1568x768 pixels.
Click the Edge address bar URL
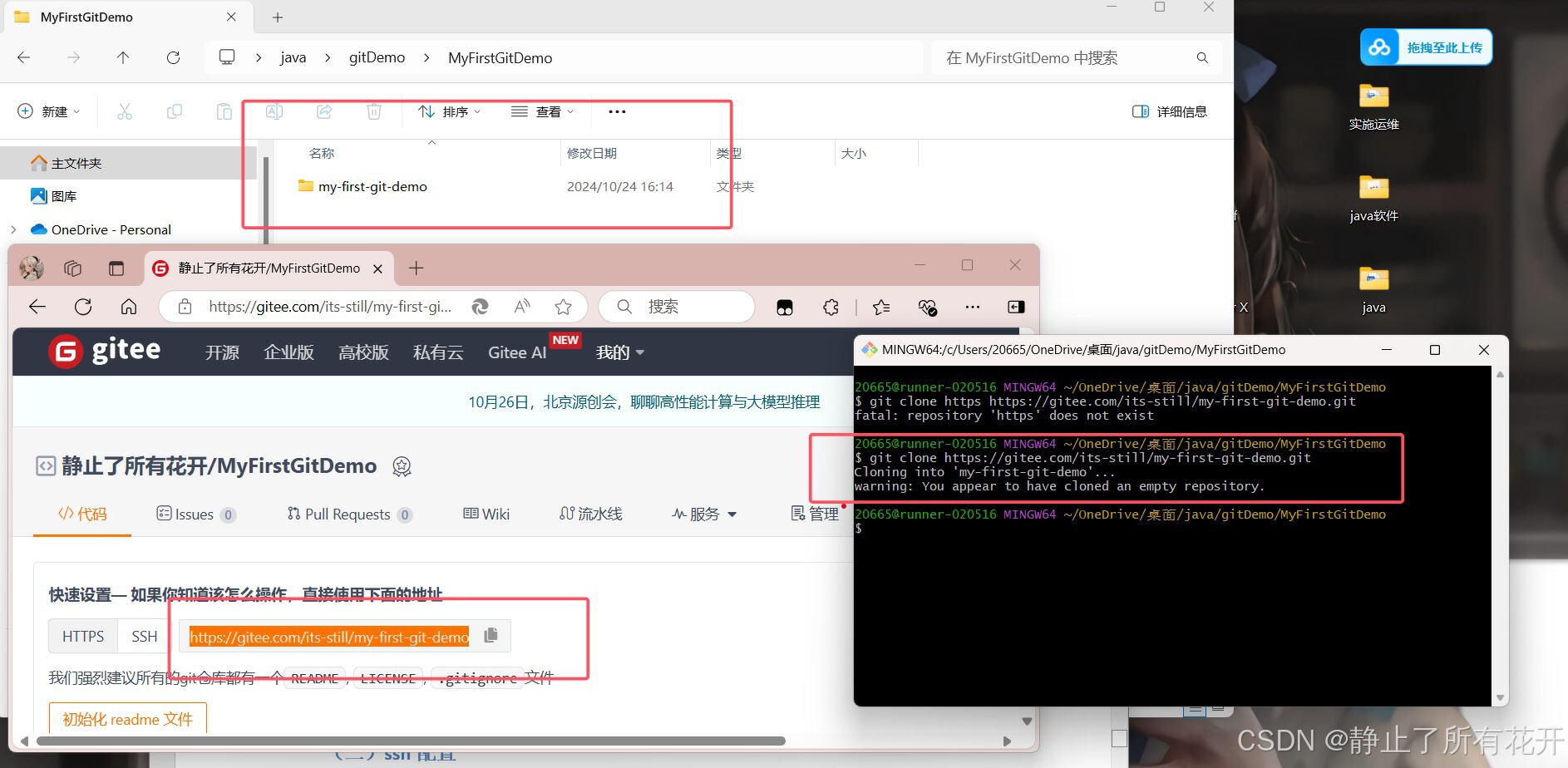click(330, 307)
